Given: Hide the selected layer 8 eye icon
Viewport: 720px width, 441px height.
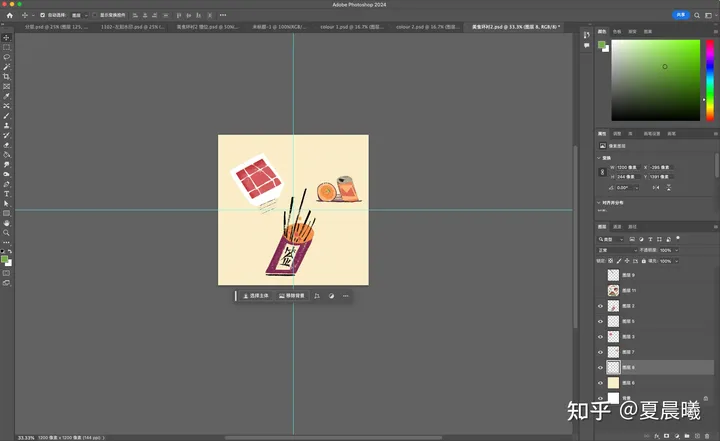Looking at the screenshot, I should 600,368.
